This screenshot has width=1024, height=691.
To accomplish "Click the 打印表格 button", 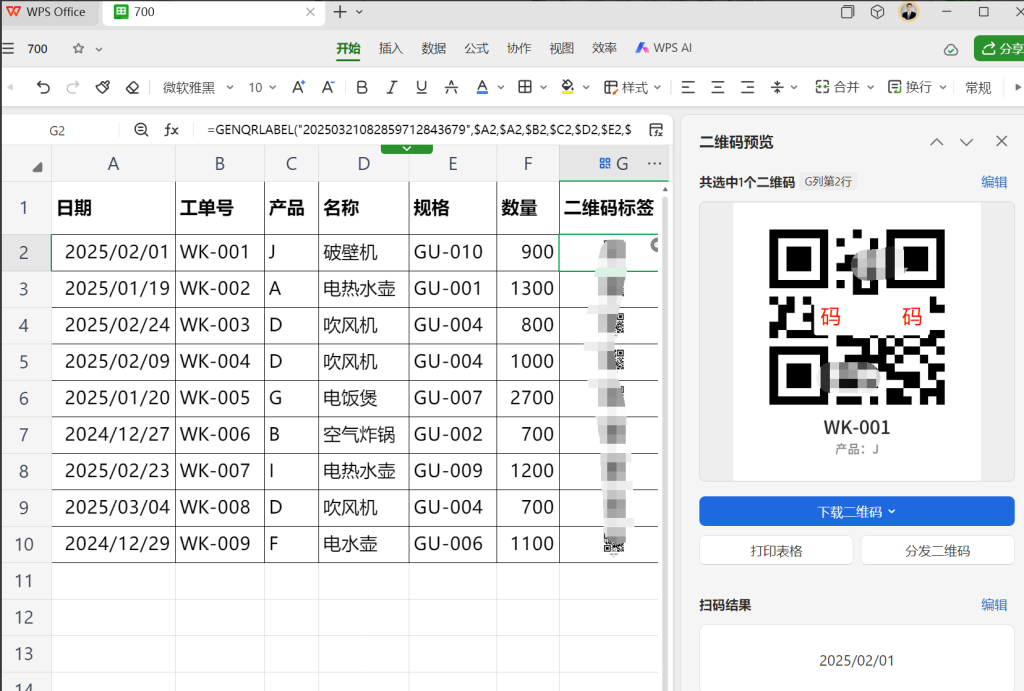I will [x=776, y=551].
